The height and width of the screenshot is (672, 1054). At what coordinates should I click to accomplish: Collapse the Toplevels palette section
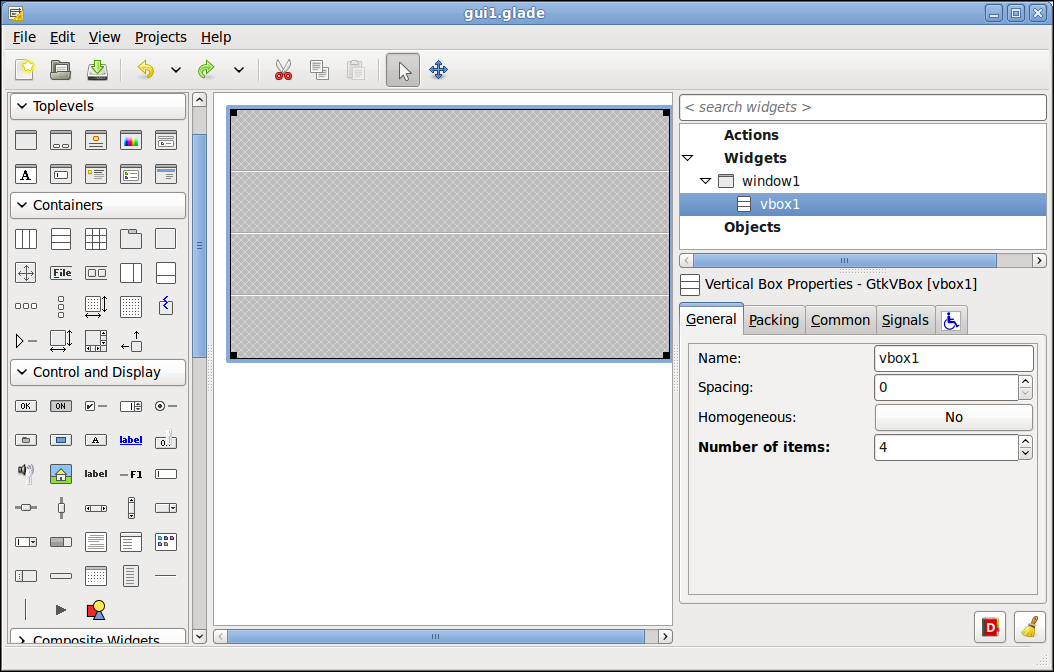pos(98,106)
